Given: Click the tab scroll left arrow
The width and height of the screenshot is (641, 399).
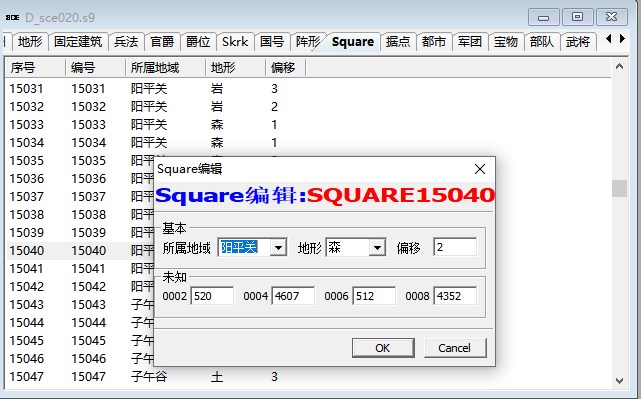Looking at the screenshot, I should (609, 39).
